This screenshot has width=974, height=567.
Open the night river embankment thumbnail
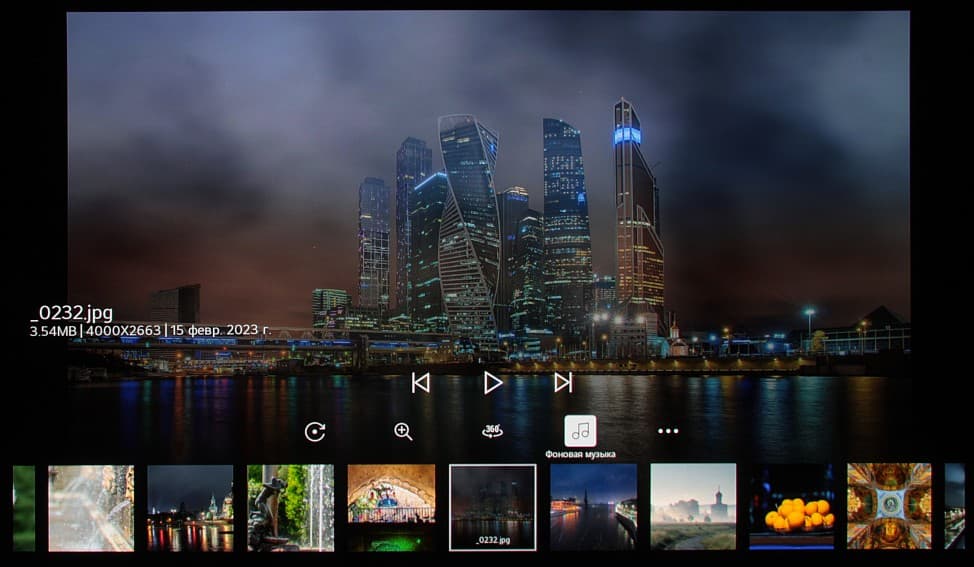tap(594, 507)
